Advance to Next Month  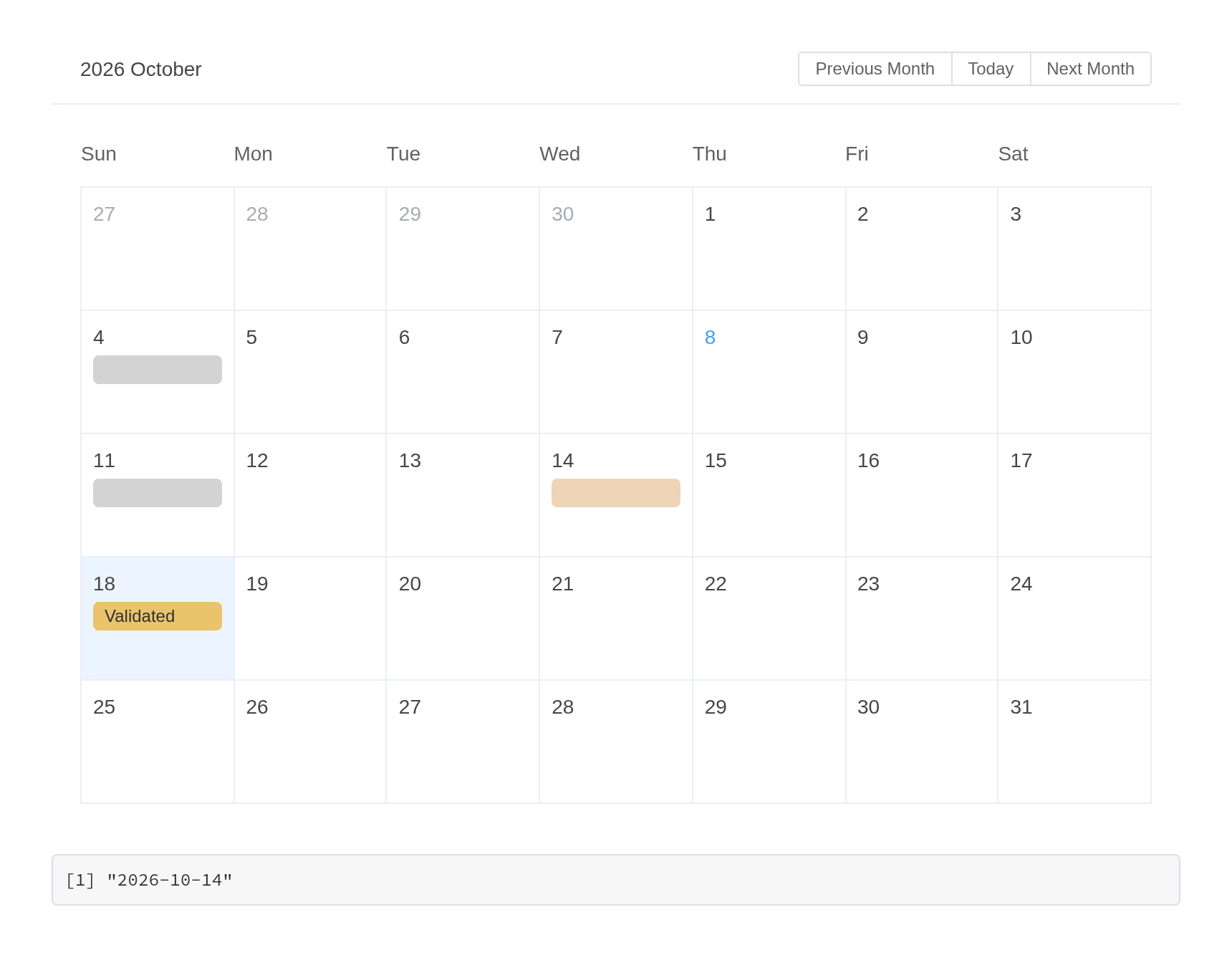point(1090,69)
